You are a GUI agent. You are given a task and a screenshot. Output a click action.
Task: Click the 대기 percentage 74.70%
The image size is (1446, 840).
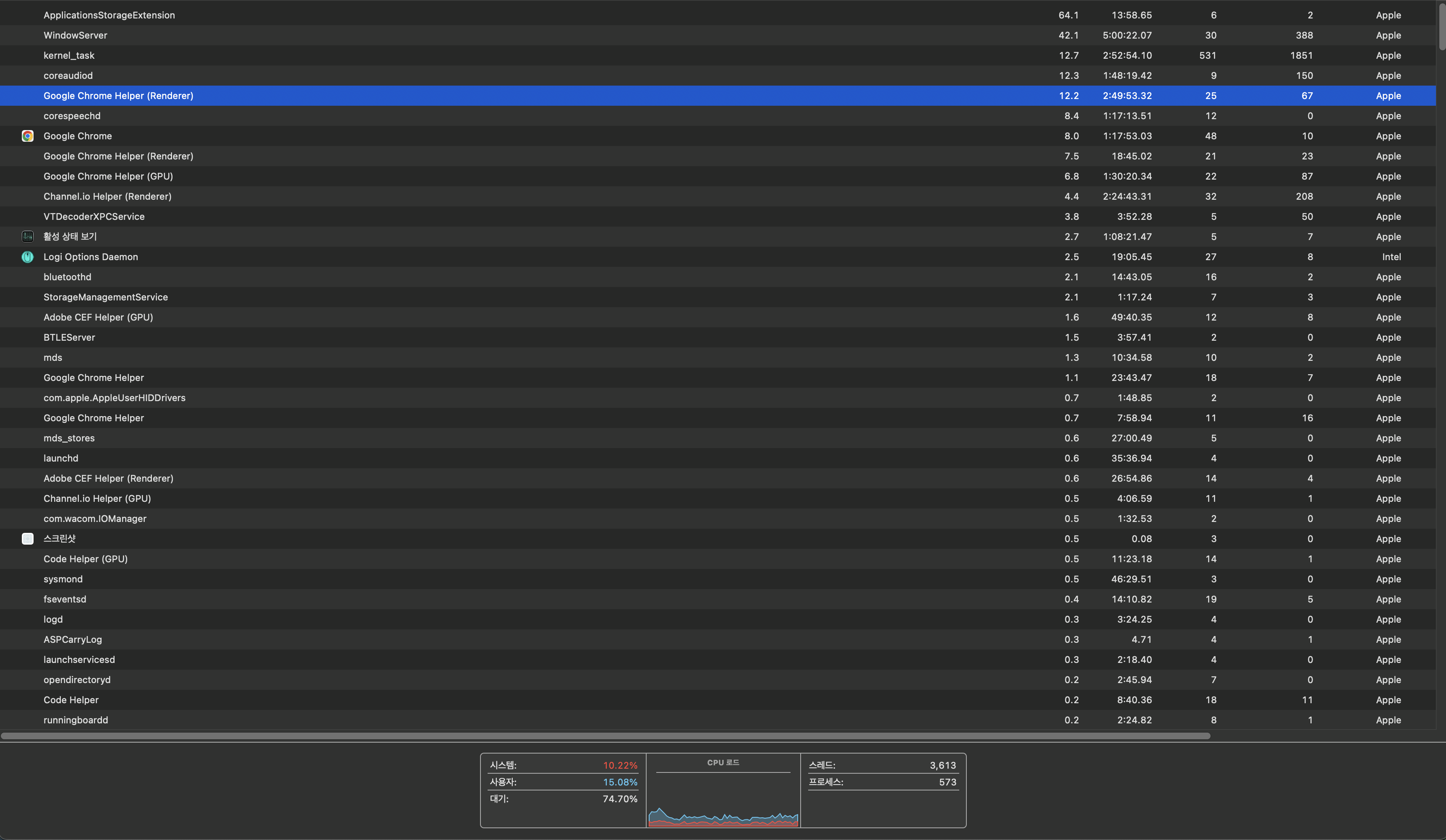[620, 799]
